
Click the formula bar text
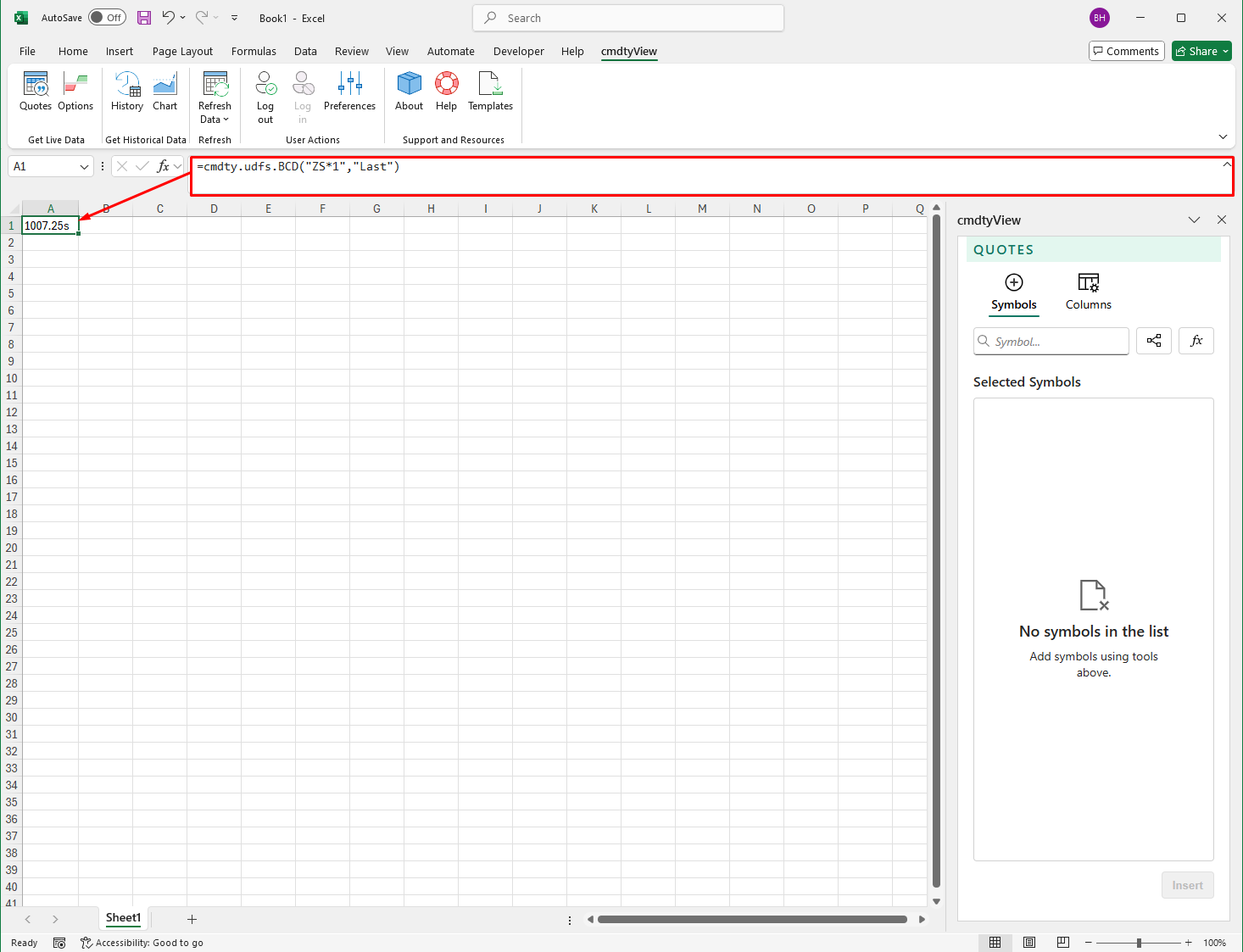[298, 166]
